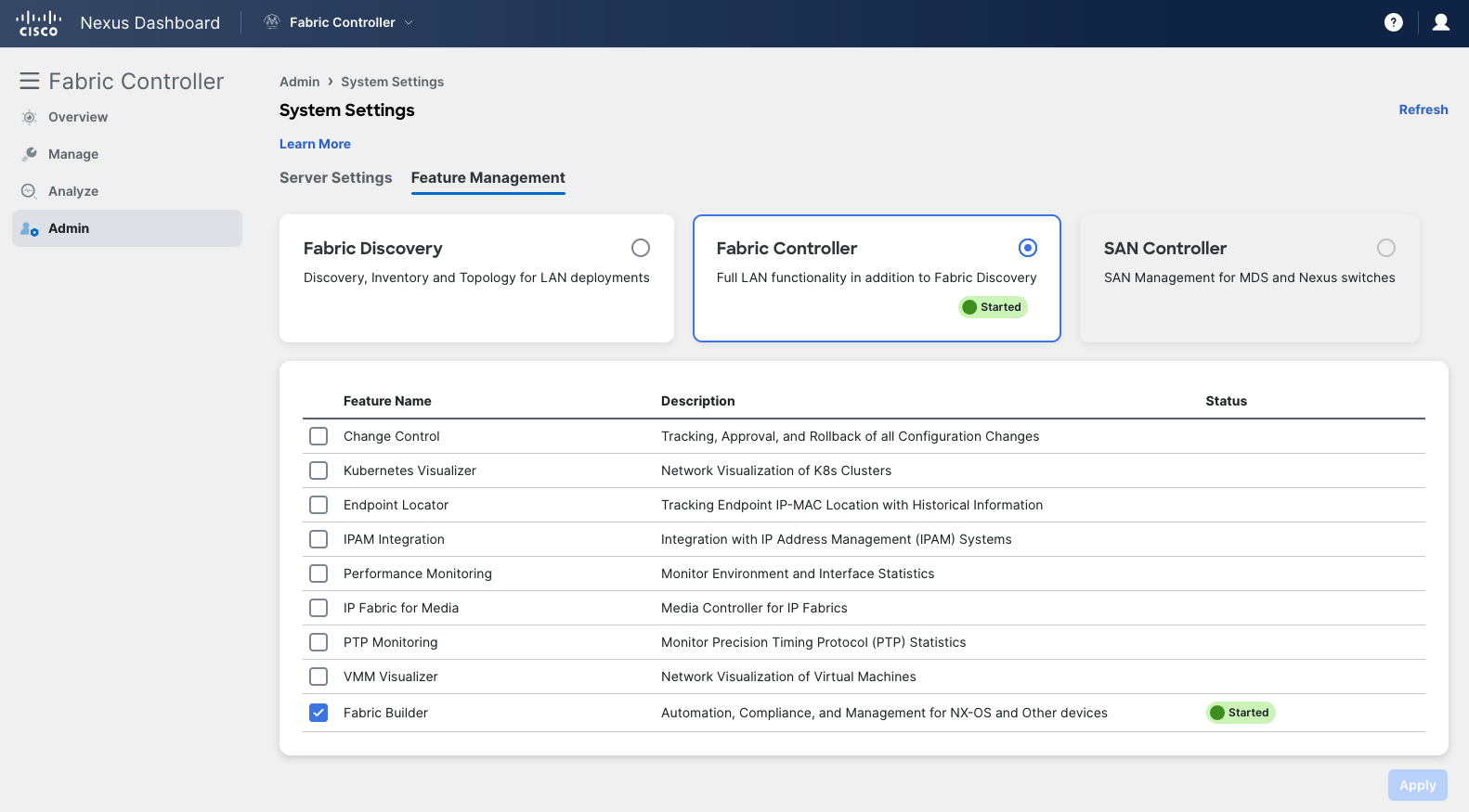Click the Manage wrench icon
1469x812 pixels.
[x=29, y=154]
